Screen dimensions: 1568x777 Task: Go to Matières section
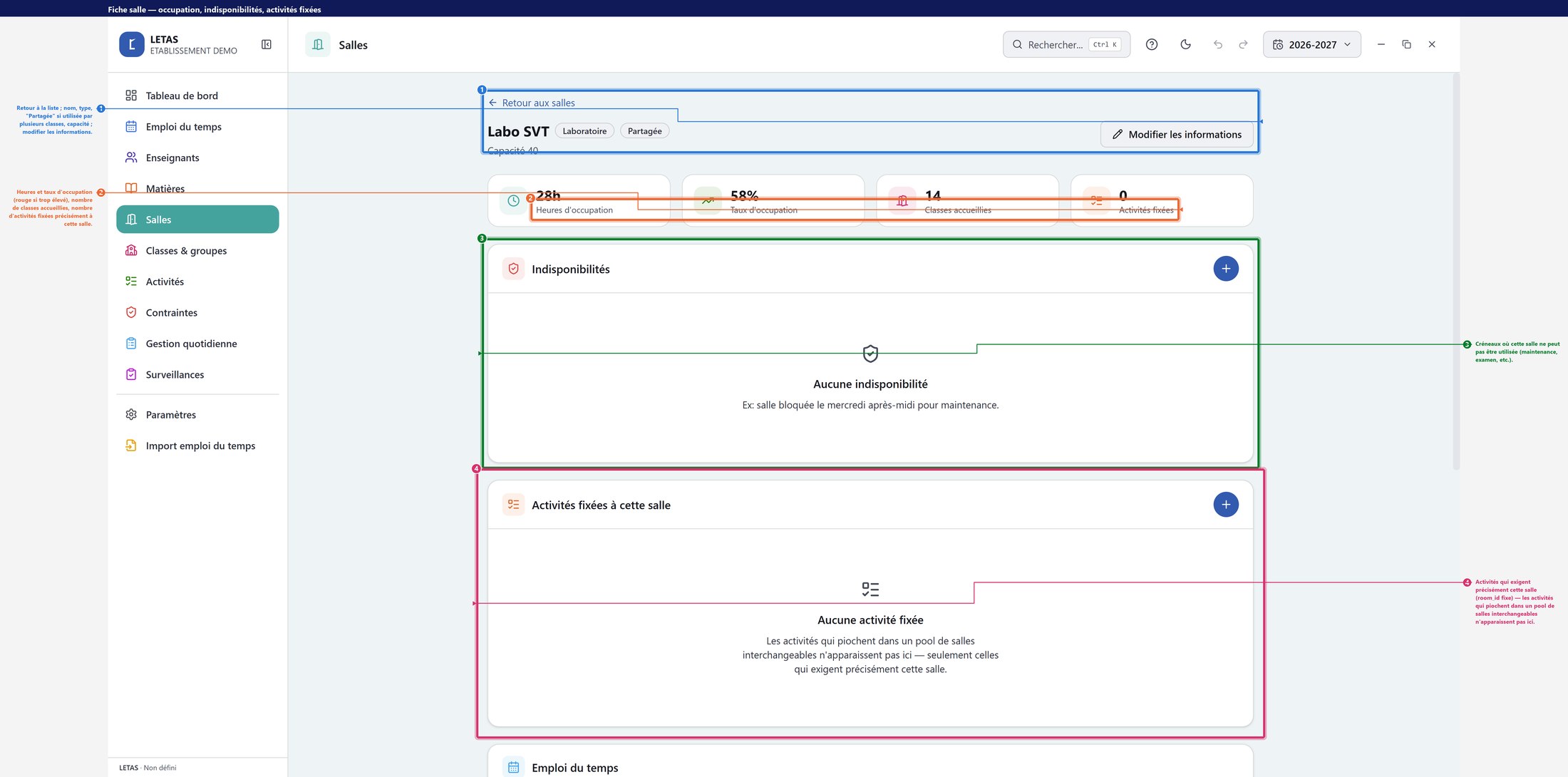[x=197, y=189]
